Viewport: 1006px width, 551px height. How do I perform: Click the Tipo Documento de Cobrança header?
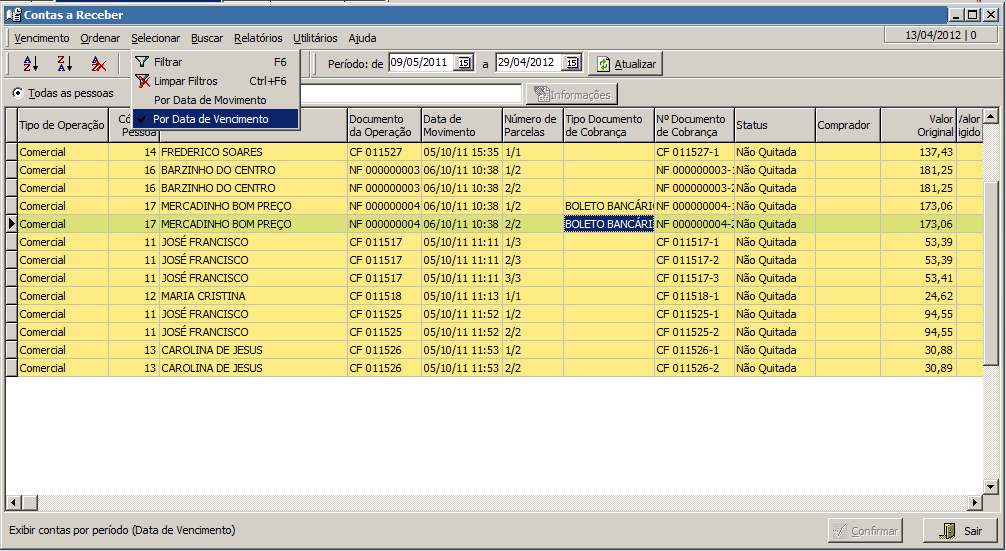click(x=609, y=125)
